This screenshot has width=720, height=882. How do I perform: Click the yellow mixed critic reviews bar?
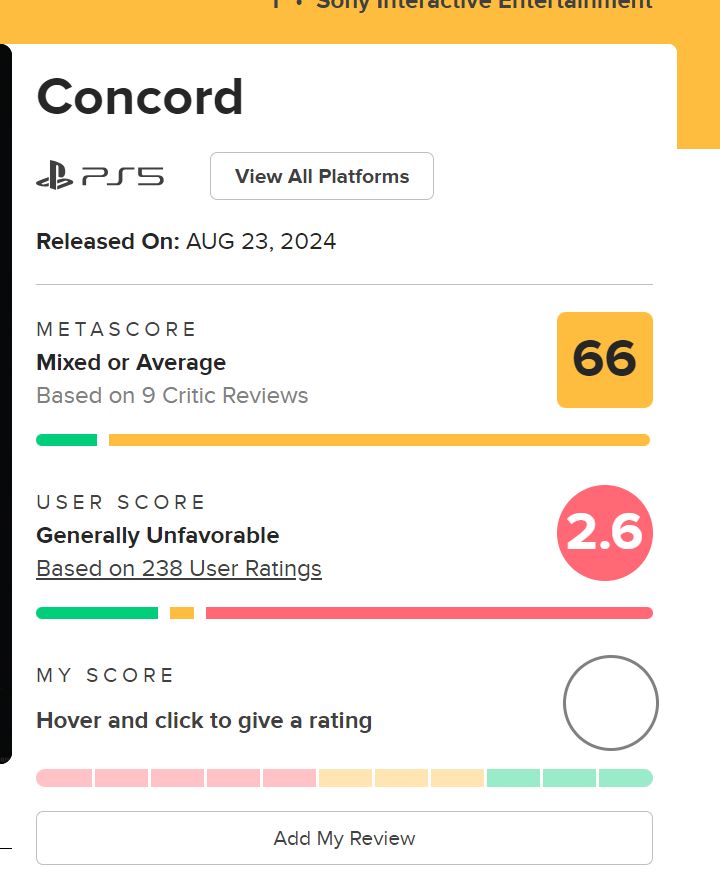pyautogui.click(x=379, y=440)
